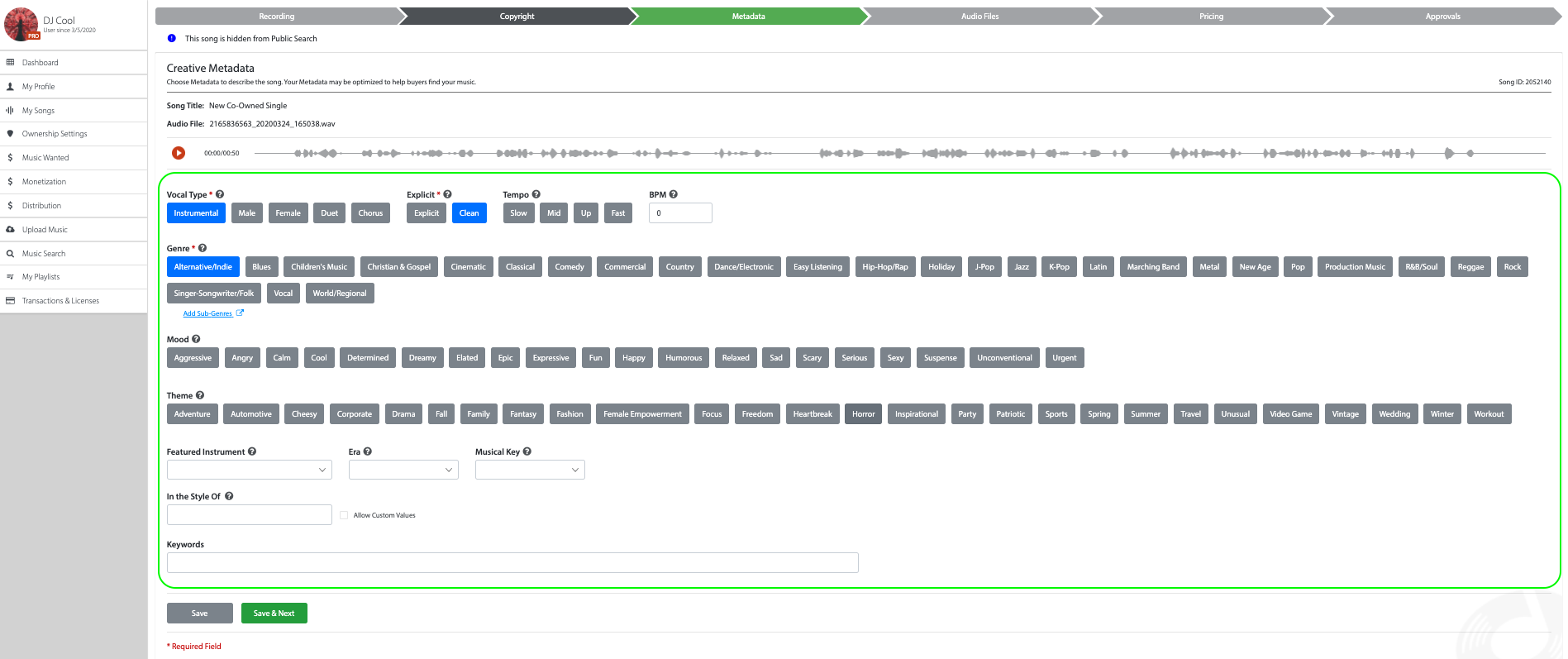Toggle the Explicit content option
This screenshot has width=1568, height=659.
[x=427, y=213]
